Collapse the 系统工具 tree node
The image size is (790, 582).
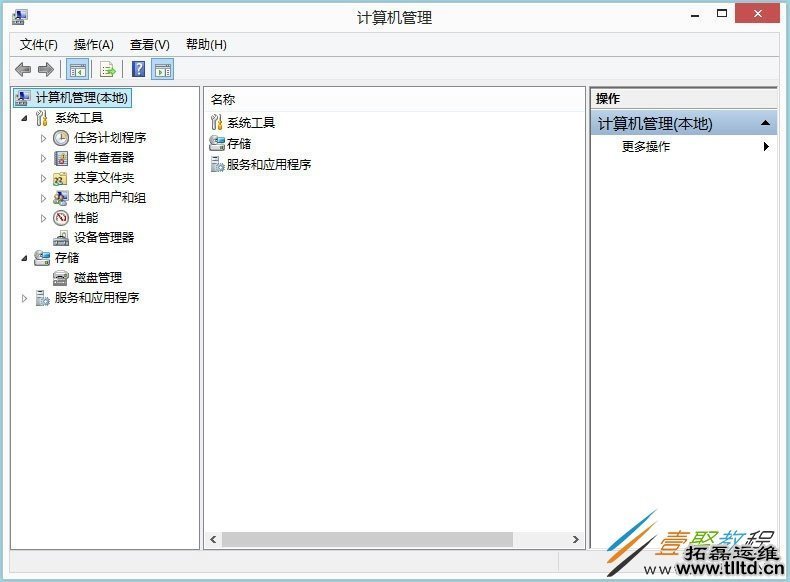pos(24,118)
